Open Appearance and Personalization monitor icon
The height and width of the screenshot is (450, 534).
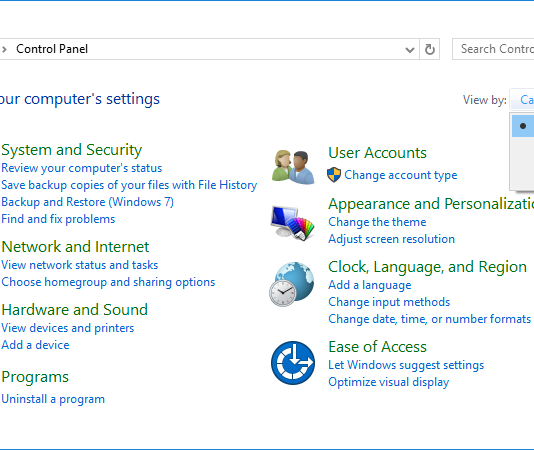[x=293, y=223]
